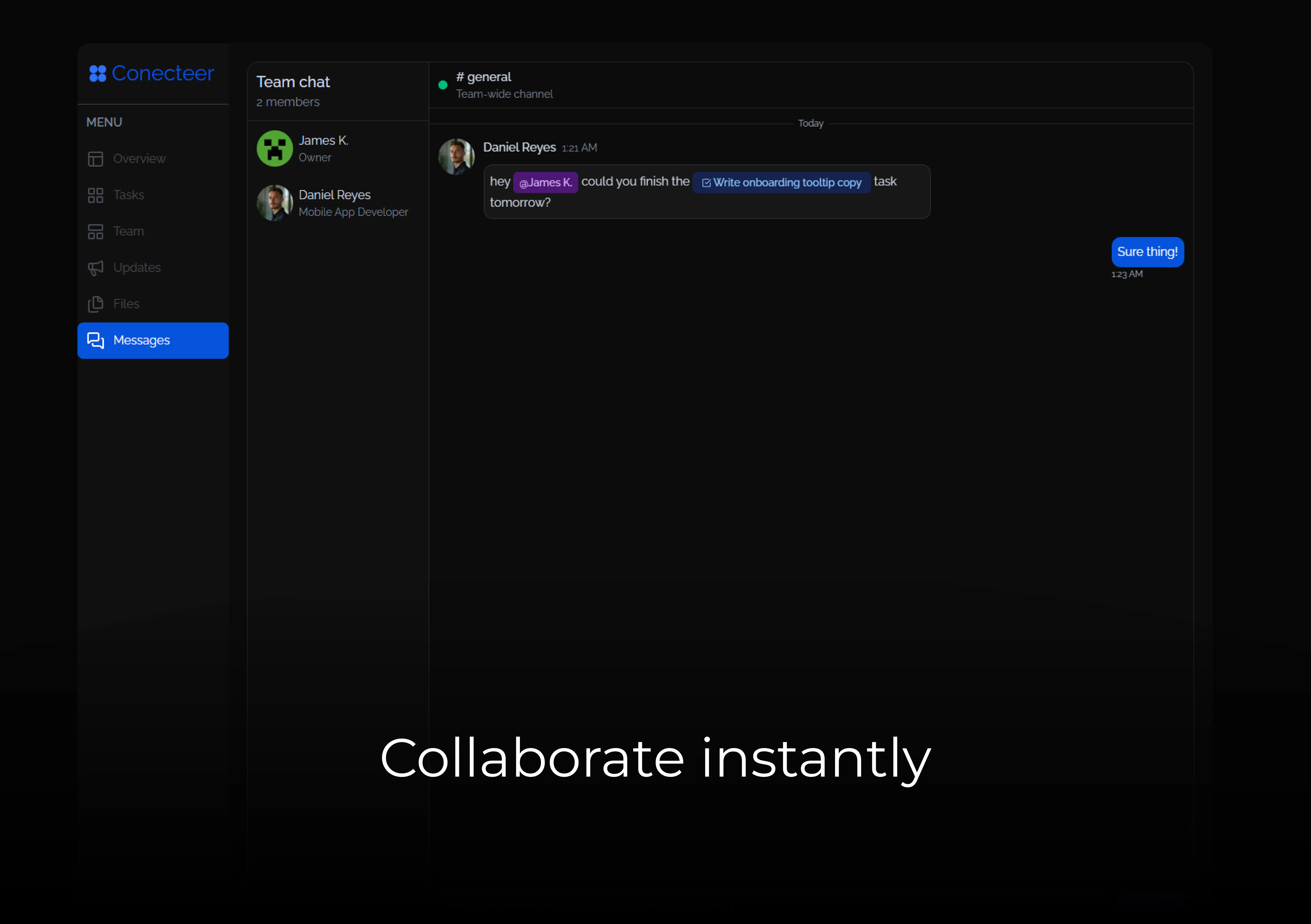Click the # general channel title
Screen dimensions: 1311x924
[484, 77]
